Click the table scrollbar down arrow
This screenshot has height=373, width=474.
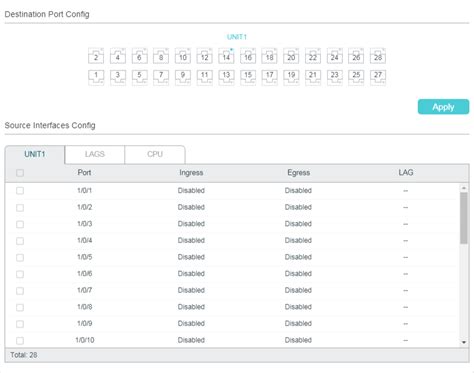[464, 342]
